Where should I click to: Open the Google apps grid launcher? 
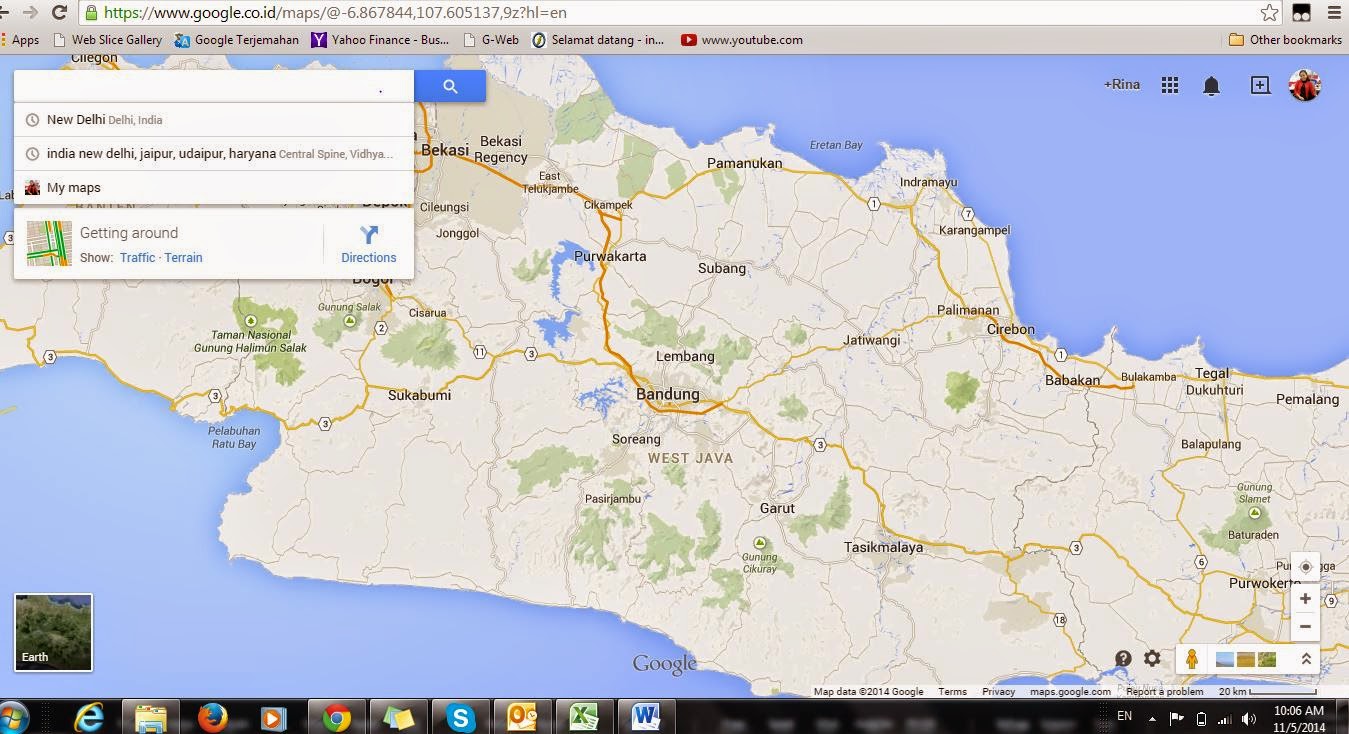(x=1169, y=85)
